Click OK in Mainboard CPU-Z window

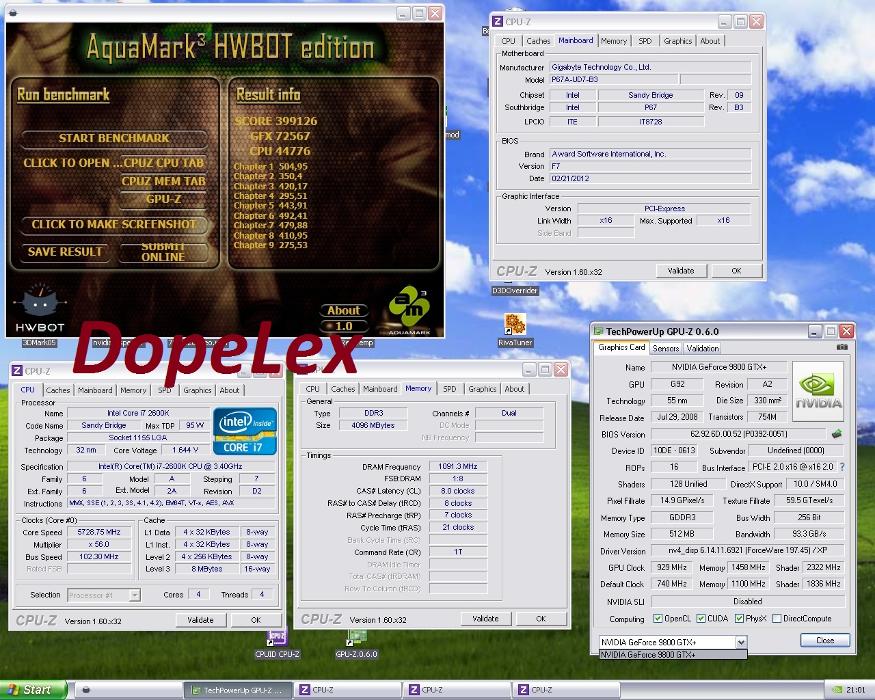pos(736,271)
